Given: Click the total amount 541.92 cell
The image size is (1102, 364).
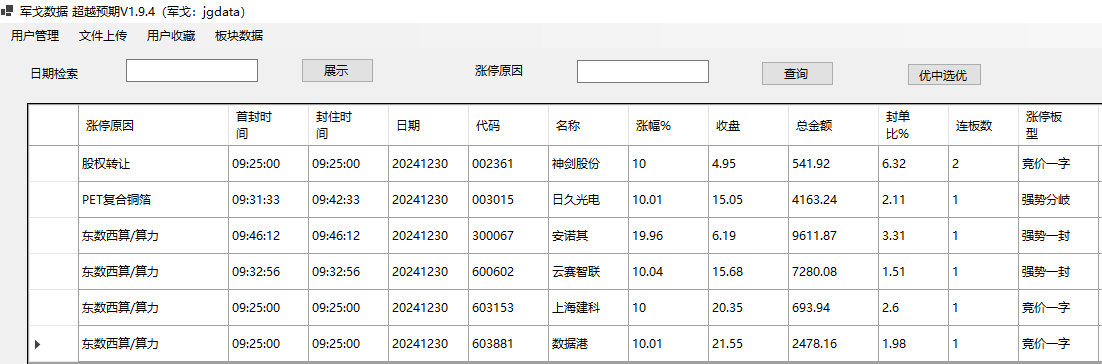Looking at the screenshot, I should (x=834, y=164).
